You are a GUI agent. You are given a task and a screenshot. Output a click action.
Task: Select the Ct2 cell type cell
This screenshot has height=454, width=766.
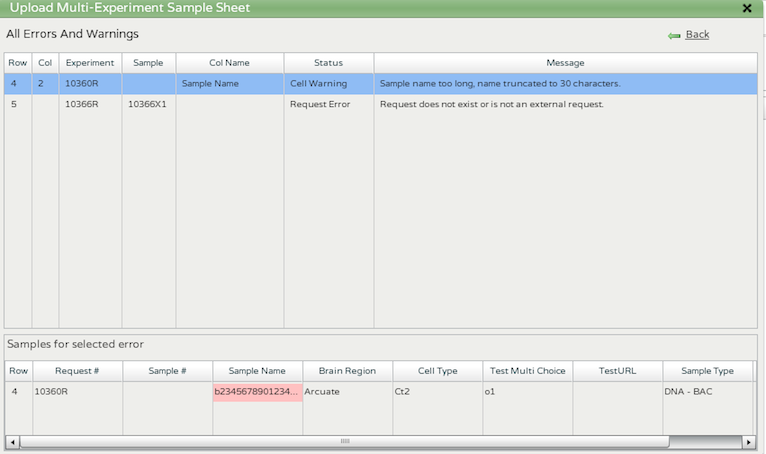click(438, 392)
